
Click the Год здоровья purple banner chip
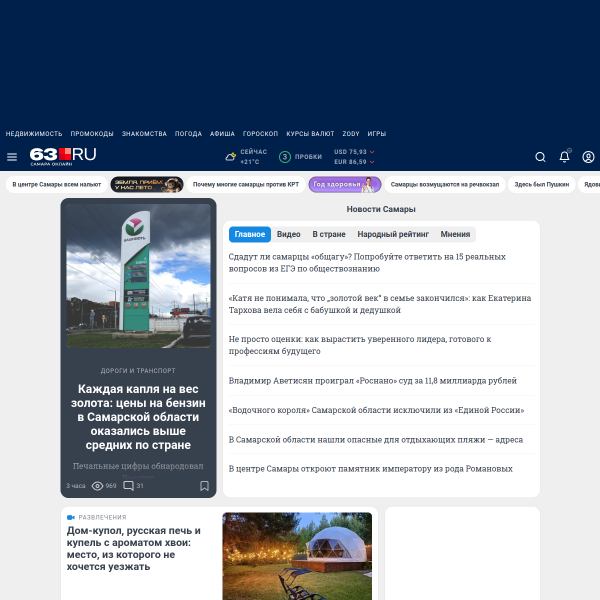345,184
